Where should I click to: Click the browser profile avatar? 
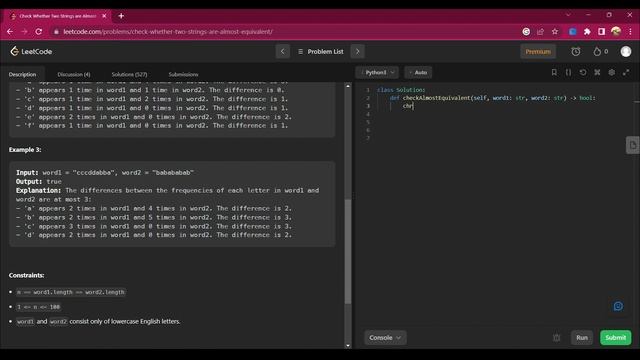click(616, 31)
